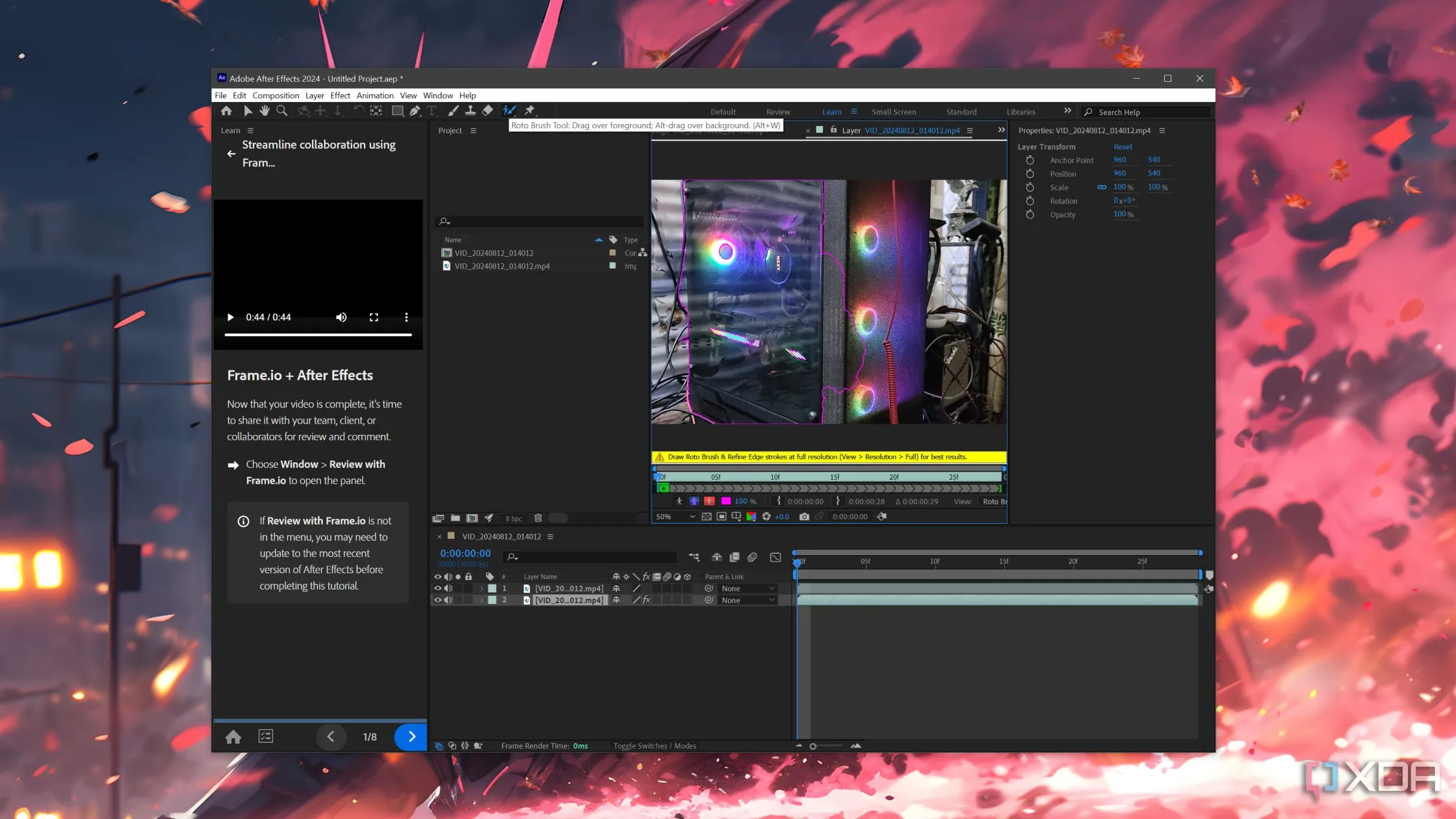Click the timeline zoom slider handle
This screenshot has width=1456, height=819.
click(x=812, y=746)
